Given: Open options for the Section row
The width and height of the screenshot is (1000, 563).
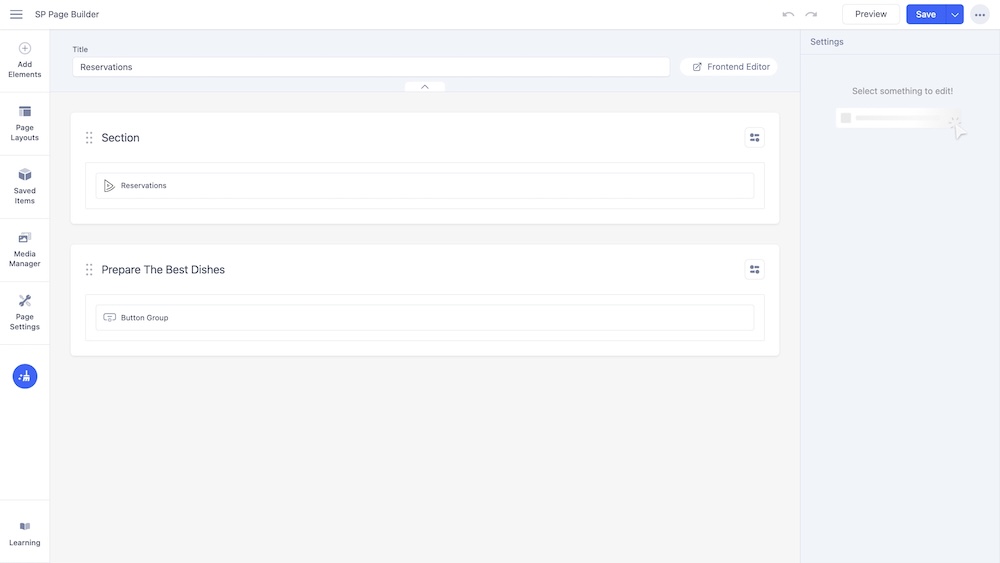Looking at the screenshot, I should point(754,138).
